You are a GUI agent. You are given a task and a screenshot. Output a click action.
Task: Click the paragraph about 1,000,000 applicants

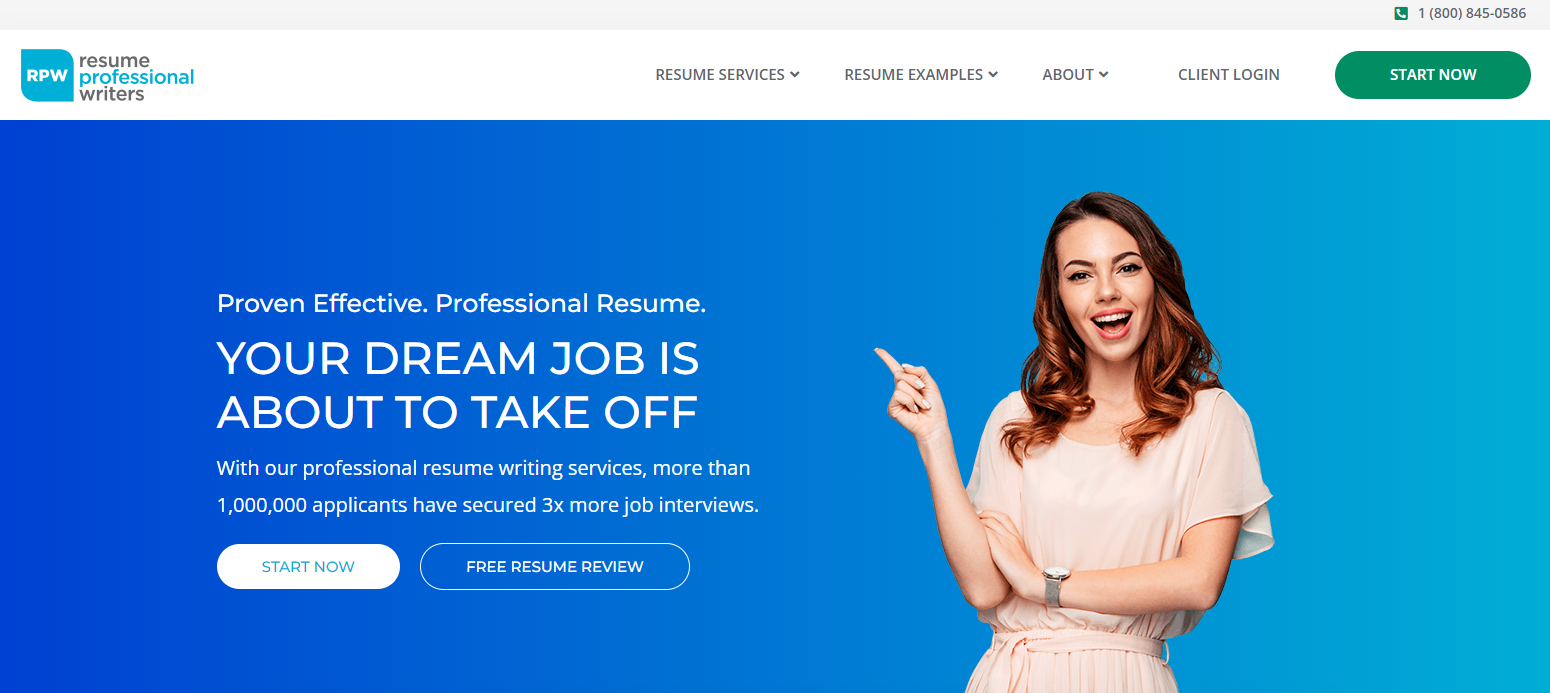tap(488, 487)
